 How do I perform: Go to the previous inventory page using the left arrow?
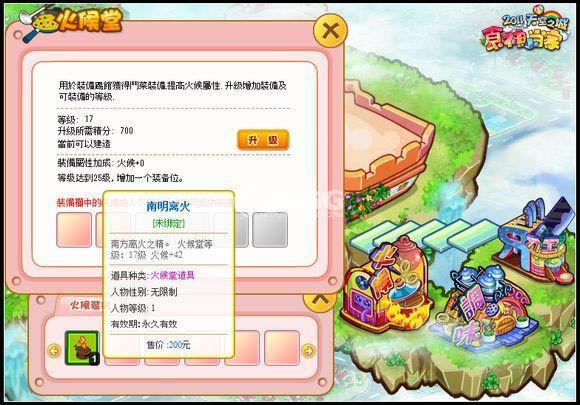coord(54,350)
